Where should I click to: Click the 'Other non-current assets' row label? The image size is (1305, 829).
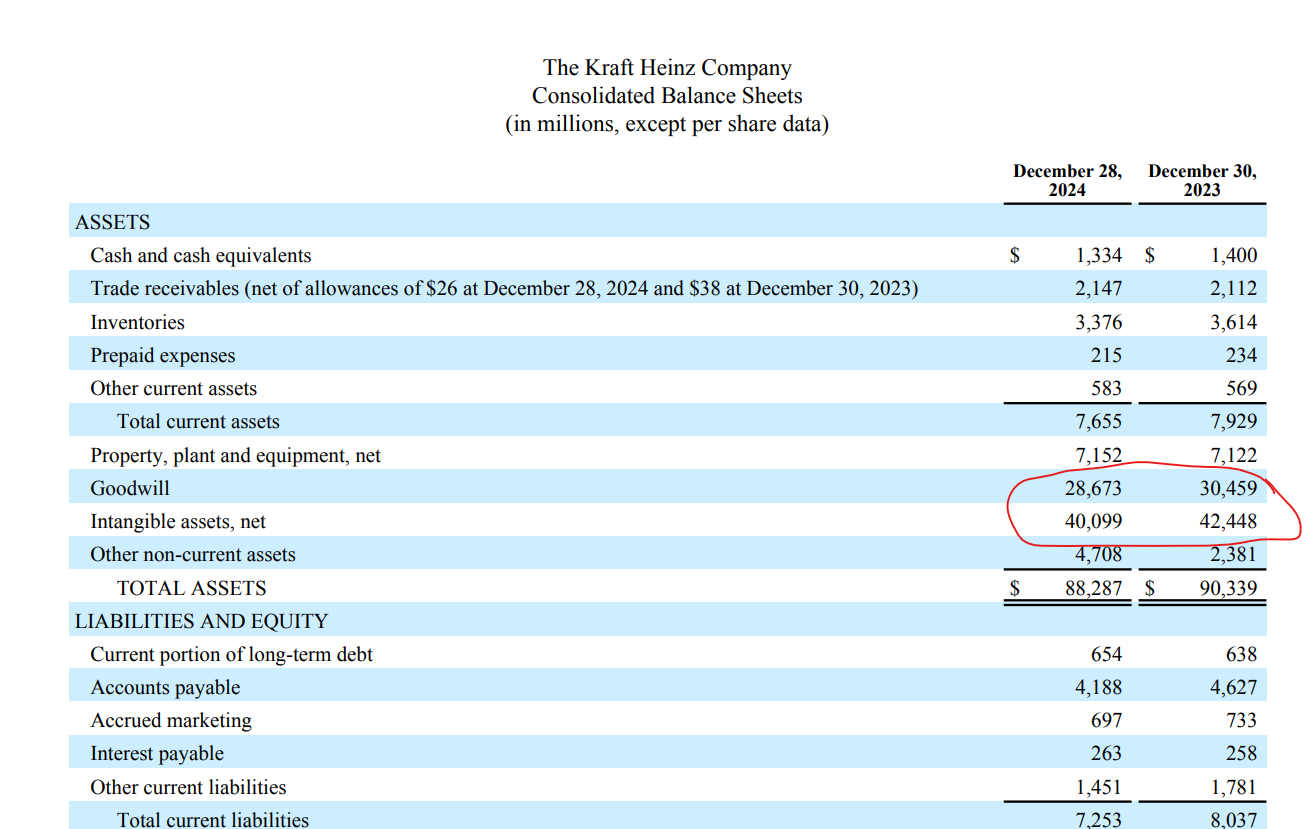[193, 554]
